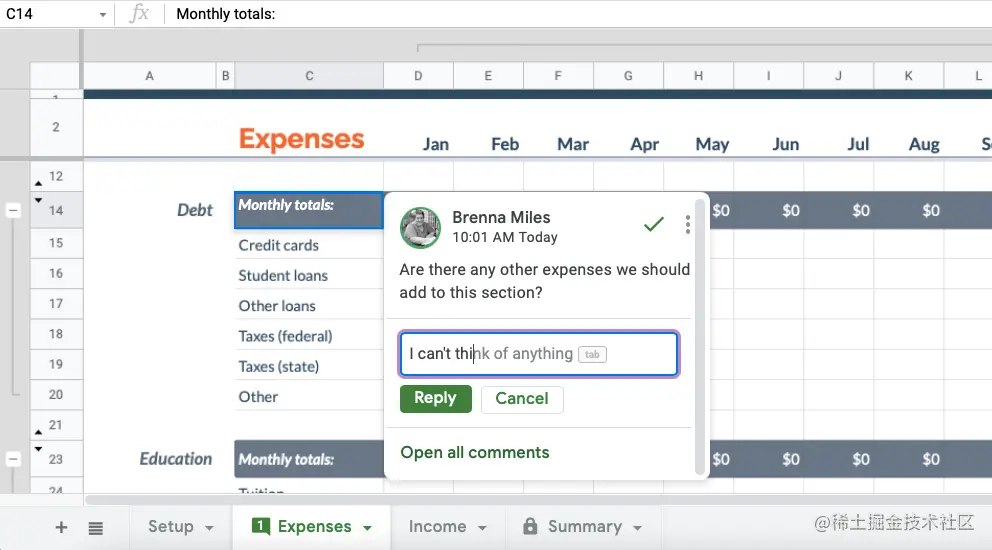The height and width of the screenshot is (550, 992).
Task: Click the horizontal sheet scrollbar
Action: [x=538, y=500]
